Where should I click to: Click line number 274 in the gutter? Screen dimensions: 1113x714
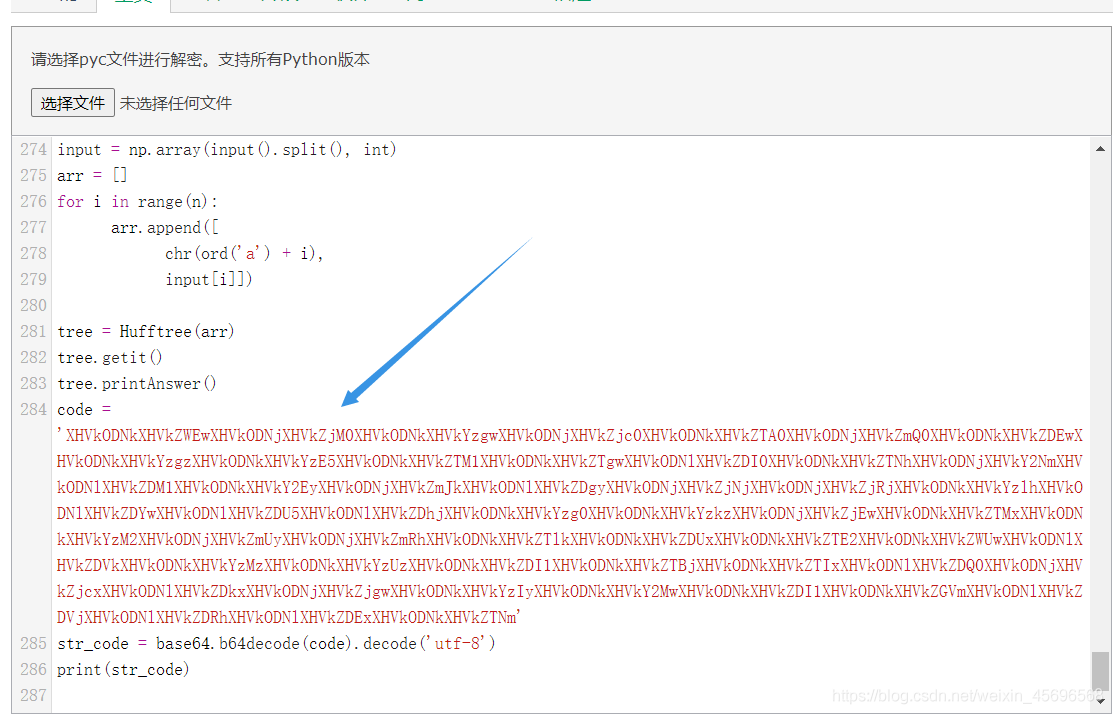pyautogui.click(x=33, y=150)
